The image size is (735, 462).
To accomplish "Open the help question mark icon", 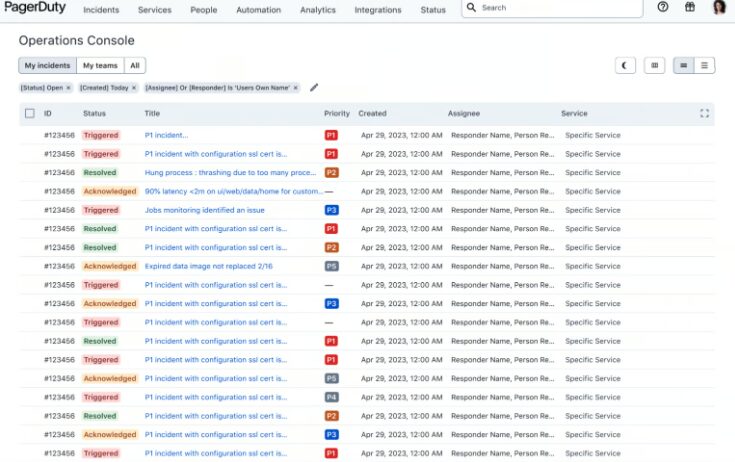I will pyautogui.click(x=662, y=7).
